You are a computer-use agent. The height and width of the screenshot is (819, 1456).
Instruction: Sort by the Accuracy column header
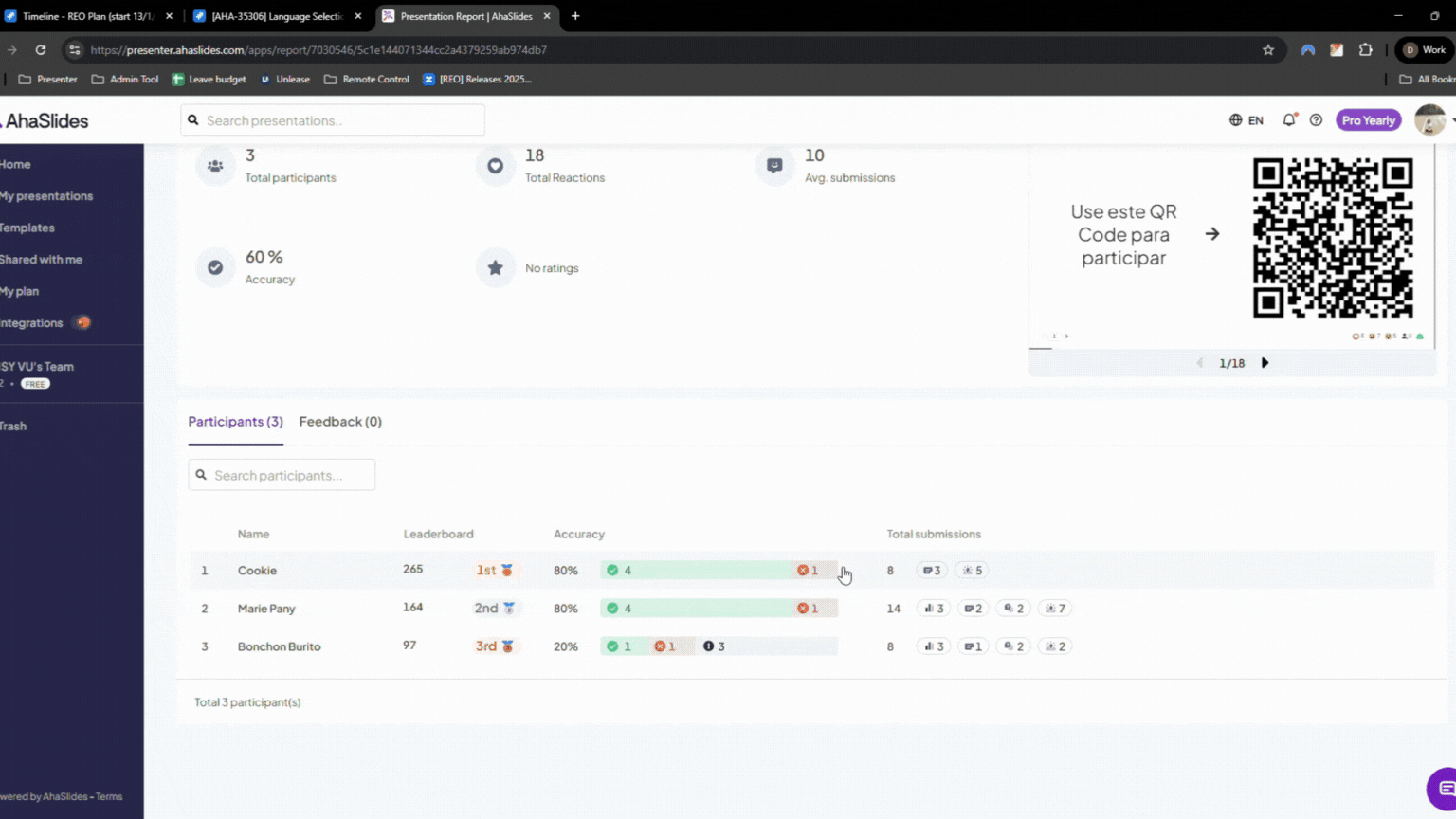[579, 535]
